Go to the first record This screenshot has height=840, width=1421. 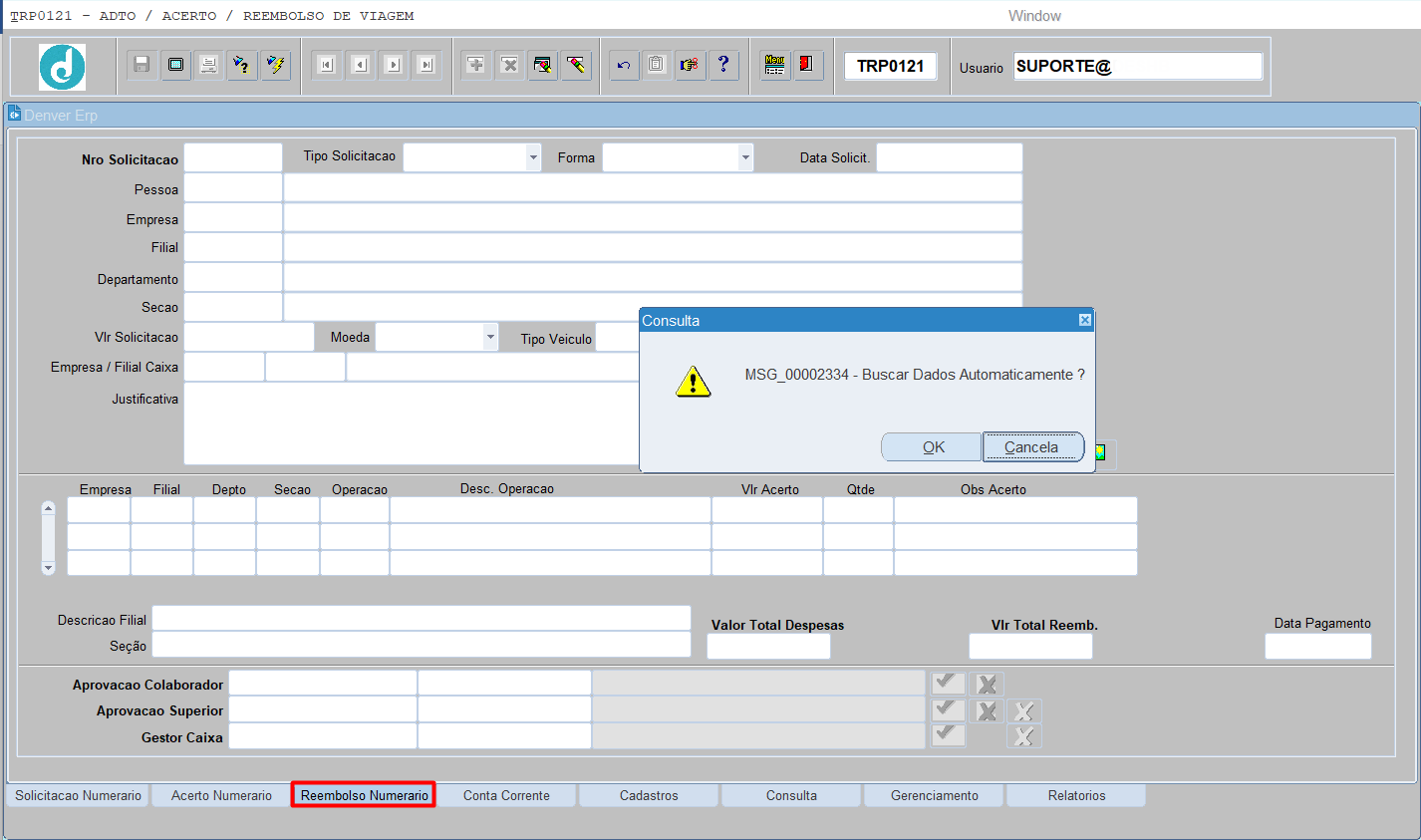(327, 65)
